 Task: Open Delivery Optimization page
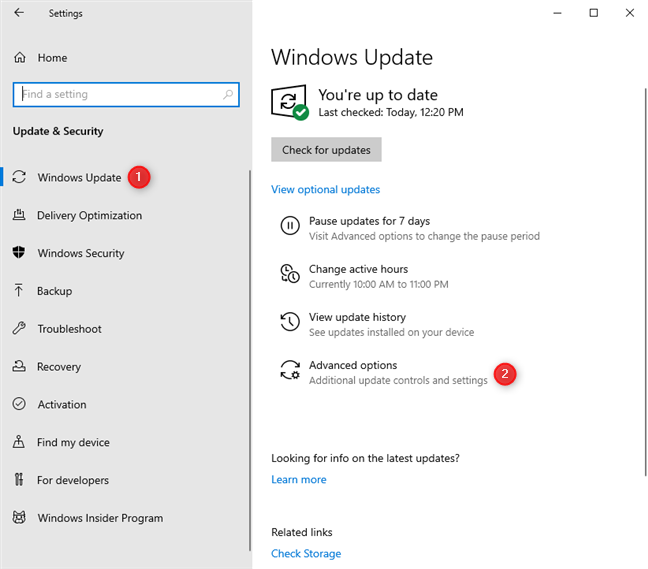(x=89, y=215)
